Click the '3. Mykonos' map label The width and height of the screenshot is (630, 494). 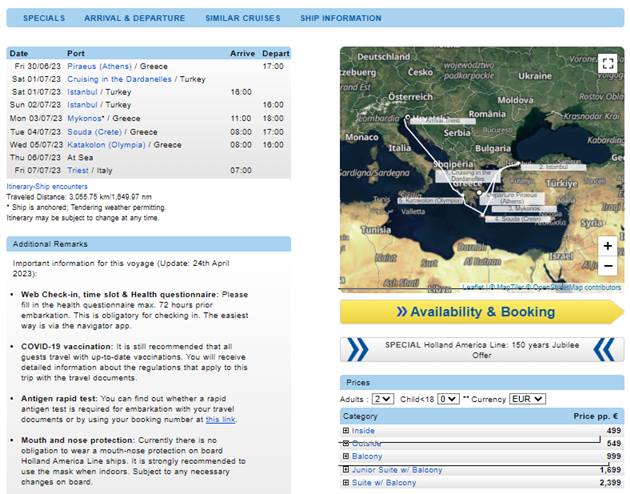tap(524, 209)
